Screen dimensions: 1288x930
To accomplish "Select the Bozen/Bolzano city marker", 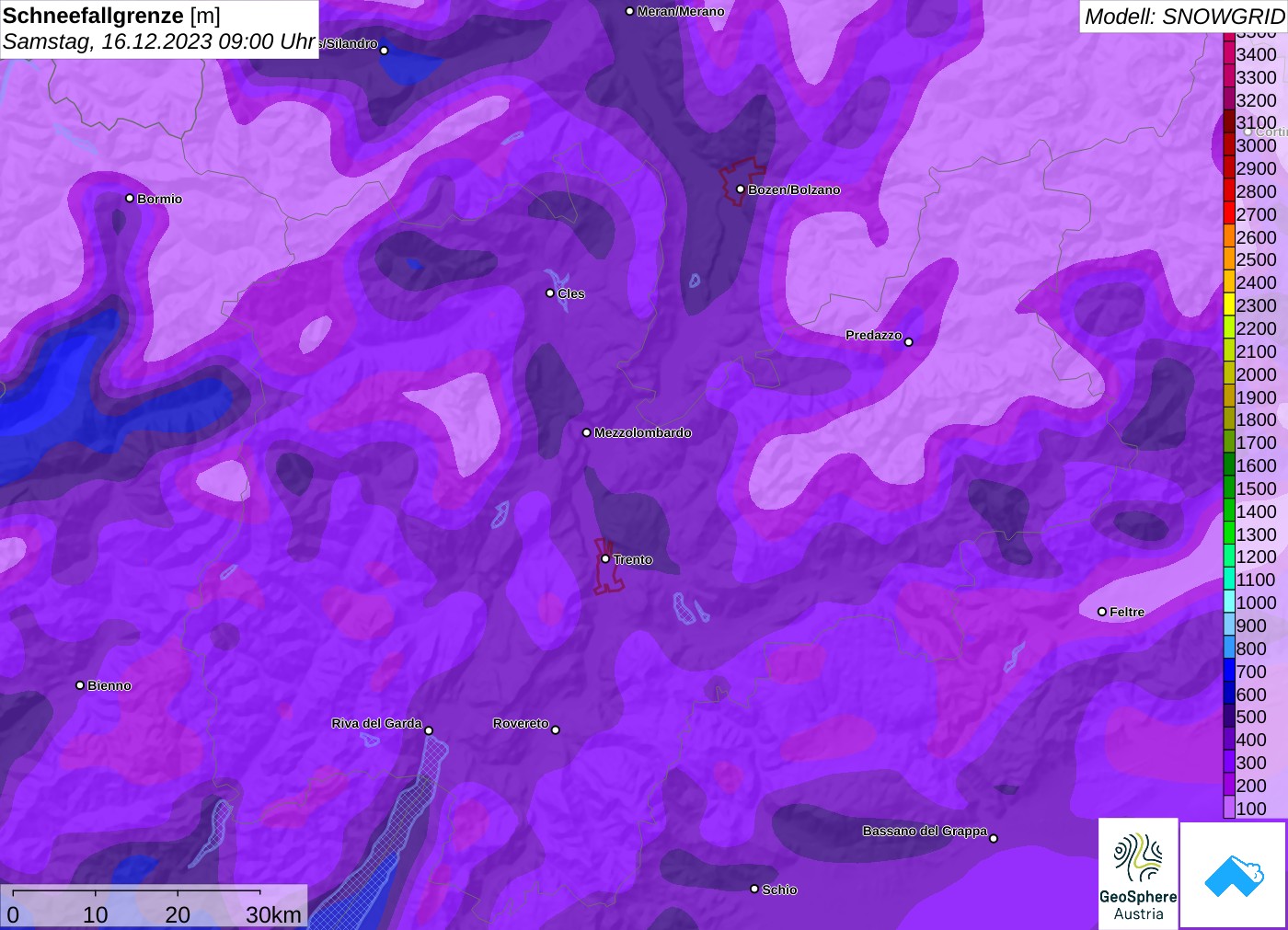I will [x=741, y=189].
